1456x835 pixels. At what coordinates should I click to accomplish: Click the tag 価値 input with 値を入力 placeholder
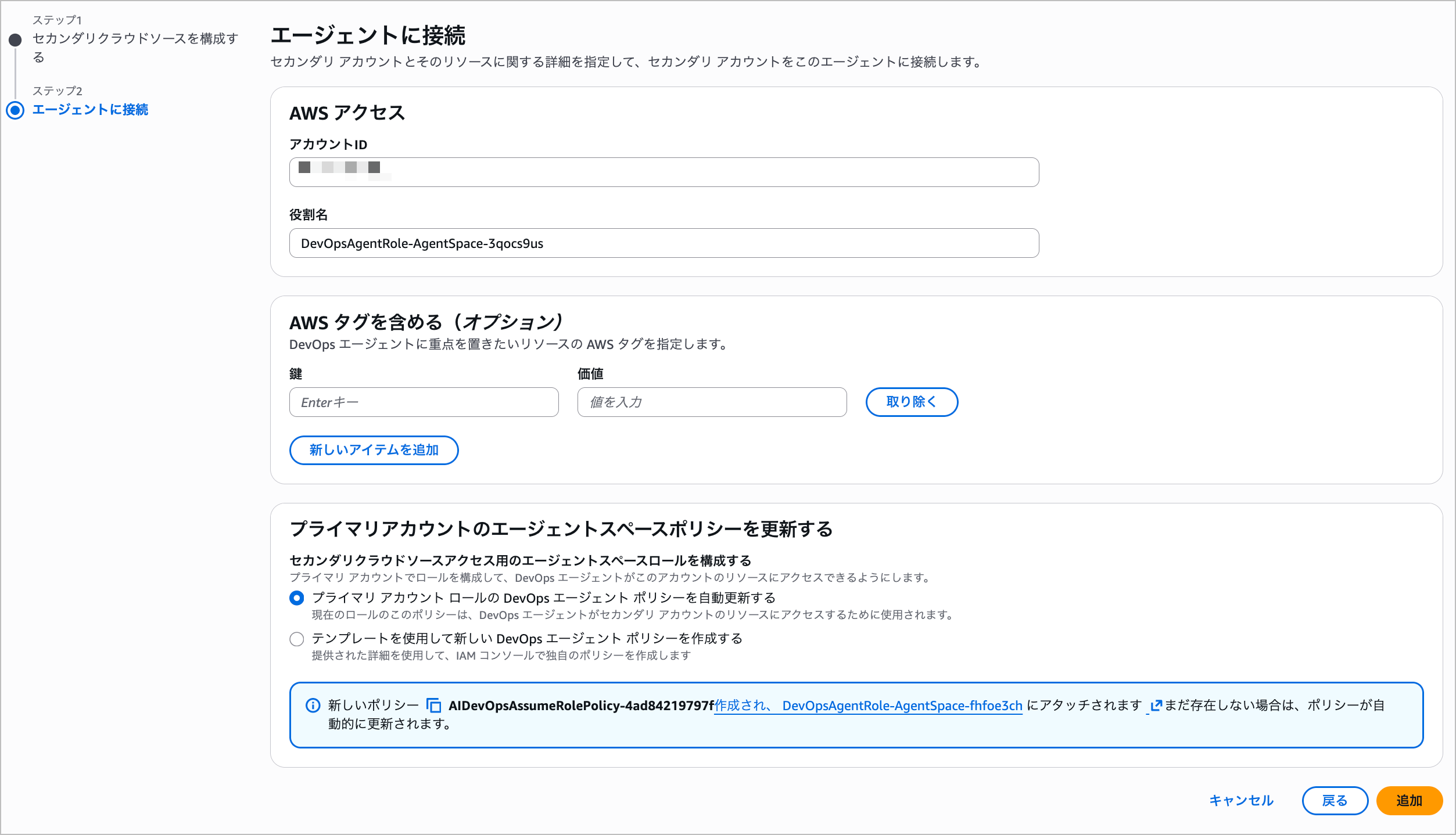coord(711,402)
